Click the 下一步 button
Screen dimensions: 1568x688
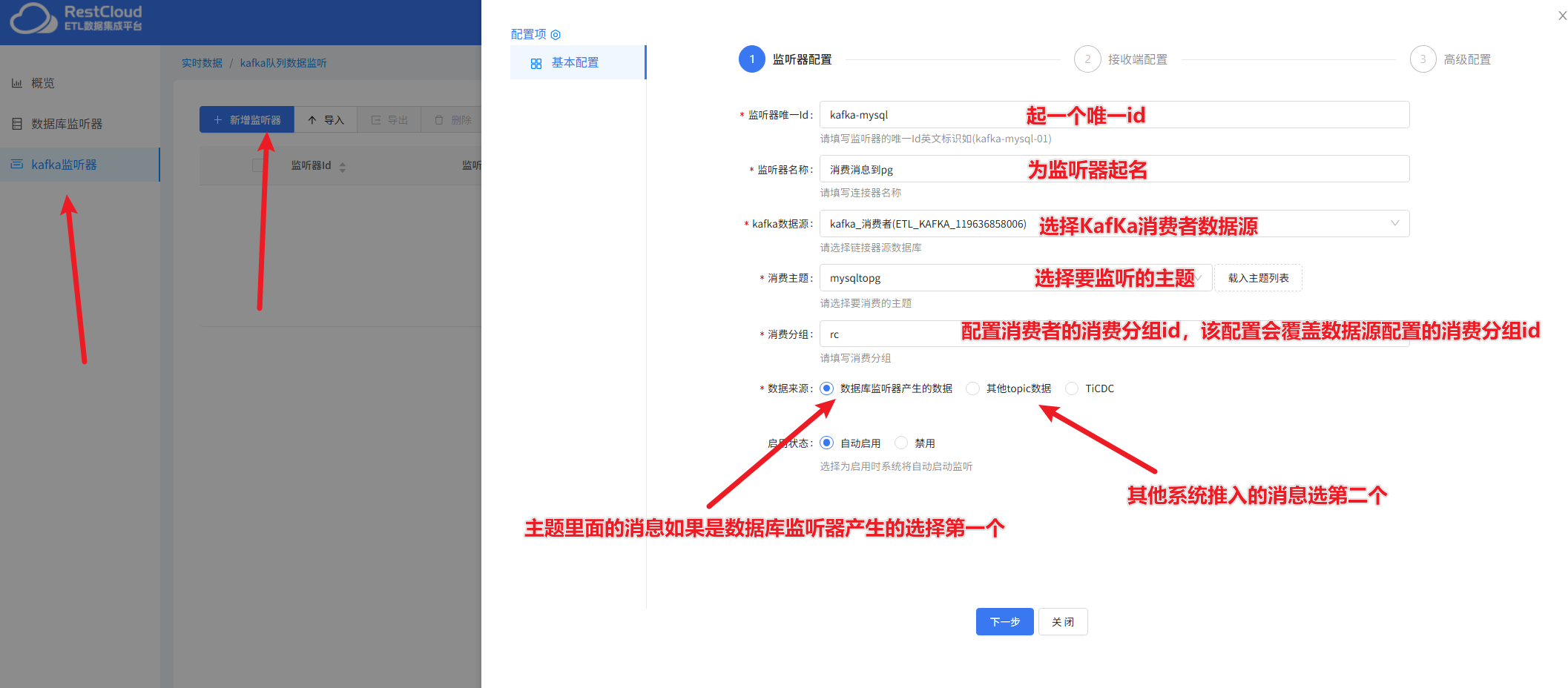[x=1004, y=622]
